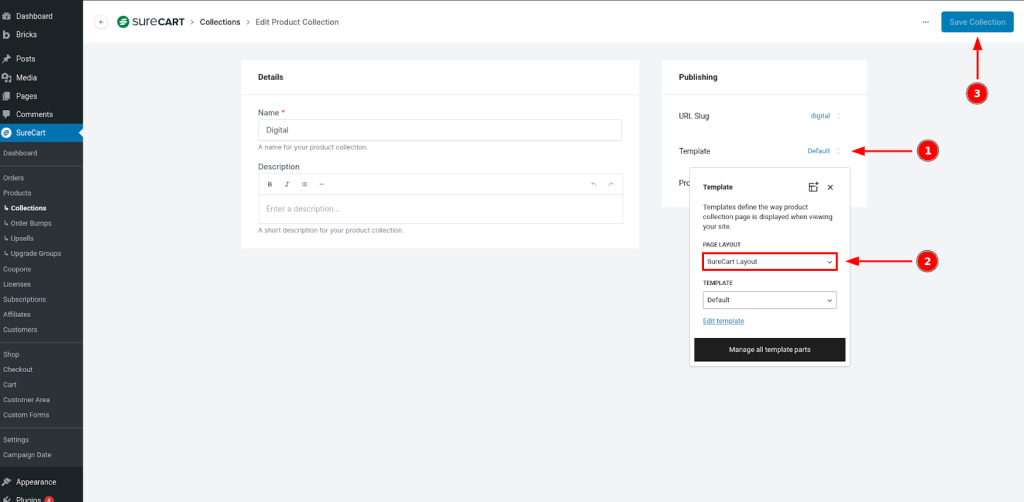The image size is (1024, 502).
Task: Click the collection Name input field
Action: (440, 130)
